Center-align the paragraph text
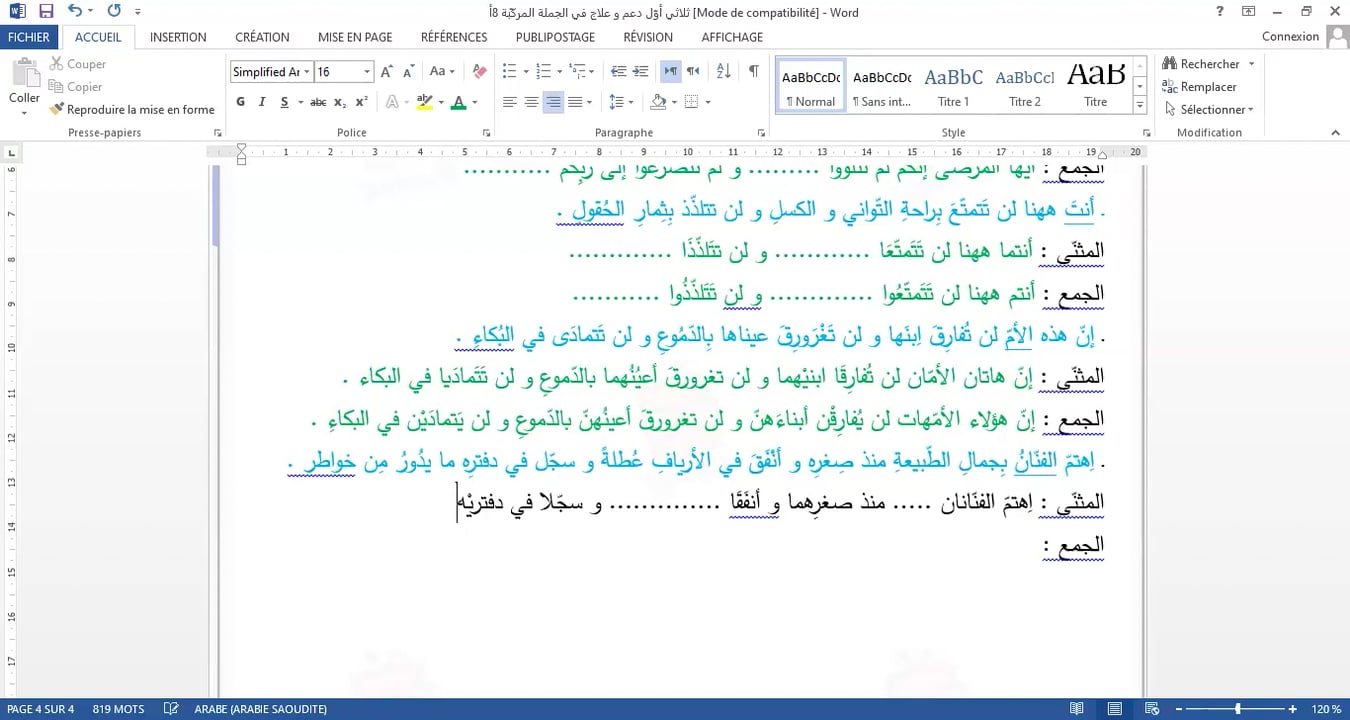The width and height of the screenshot is (1350, 720). pyautogui.click(x=531, y=102)
